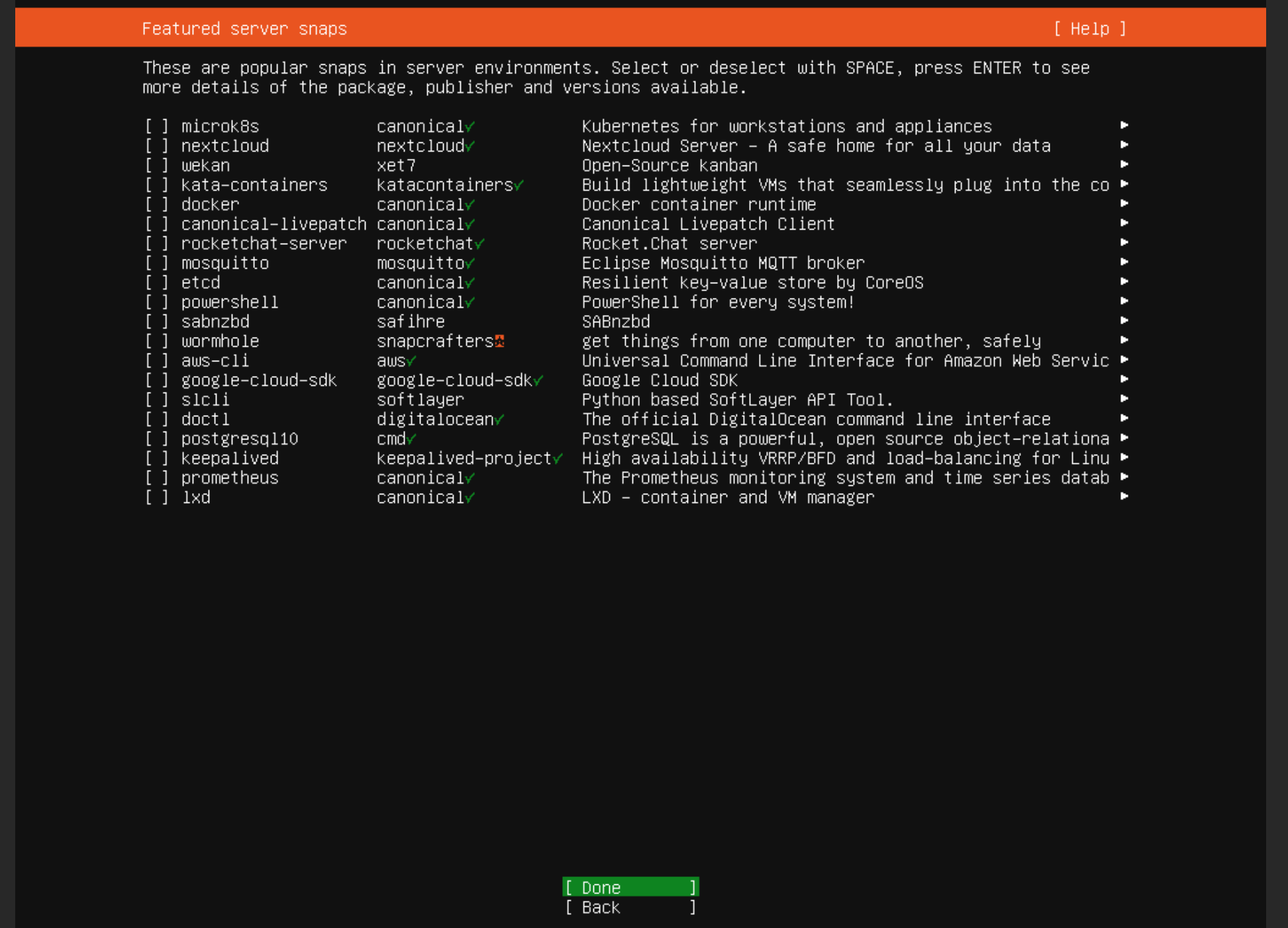Open details arrow for microk8s

pos(1124,125)
